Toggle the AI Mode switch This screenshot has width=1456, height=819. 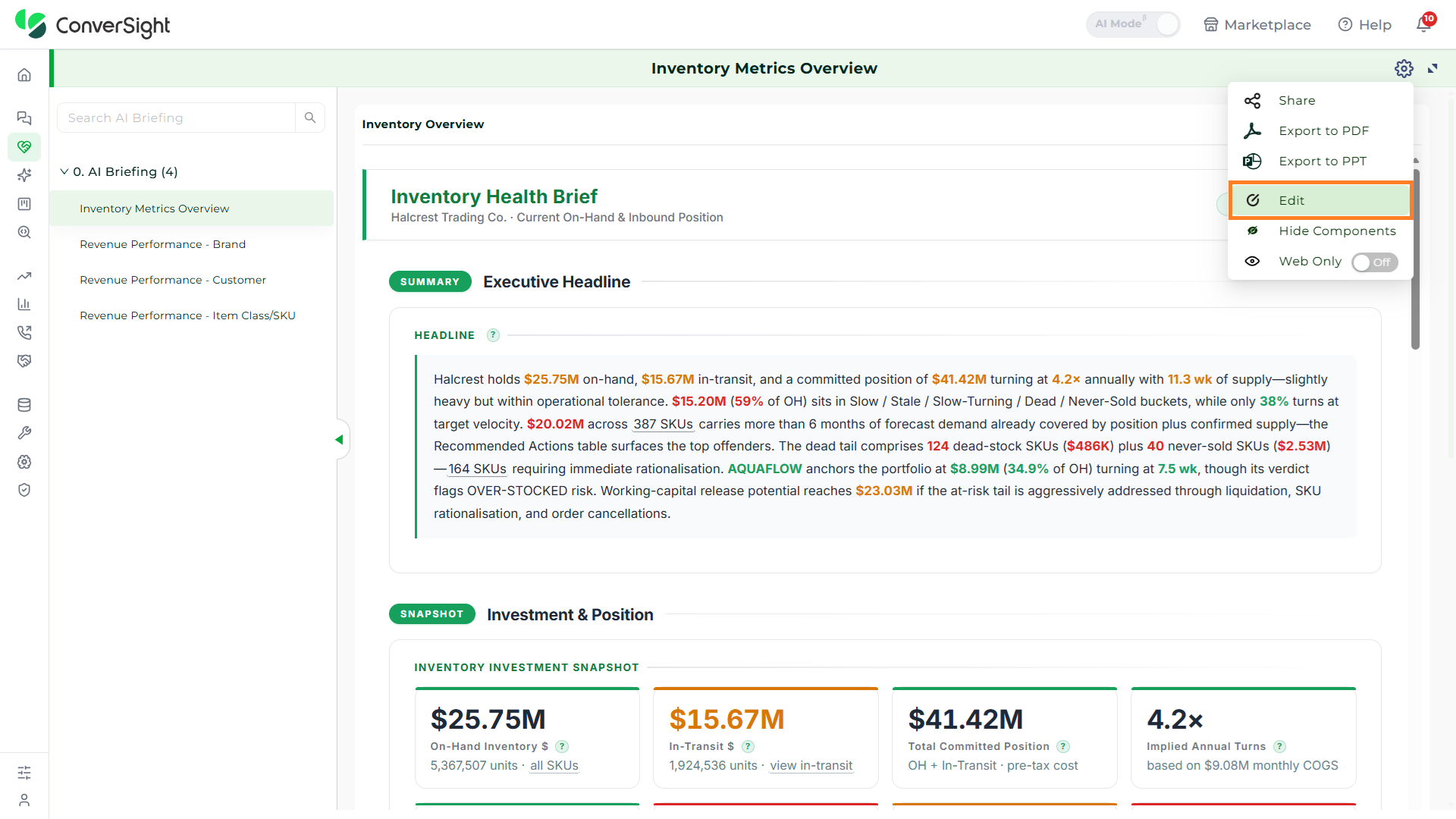[1133, 24]
